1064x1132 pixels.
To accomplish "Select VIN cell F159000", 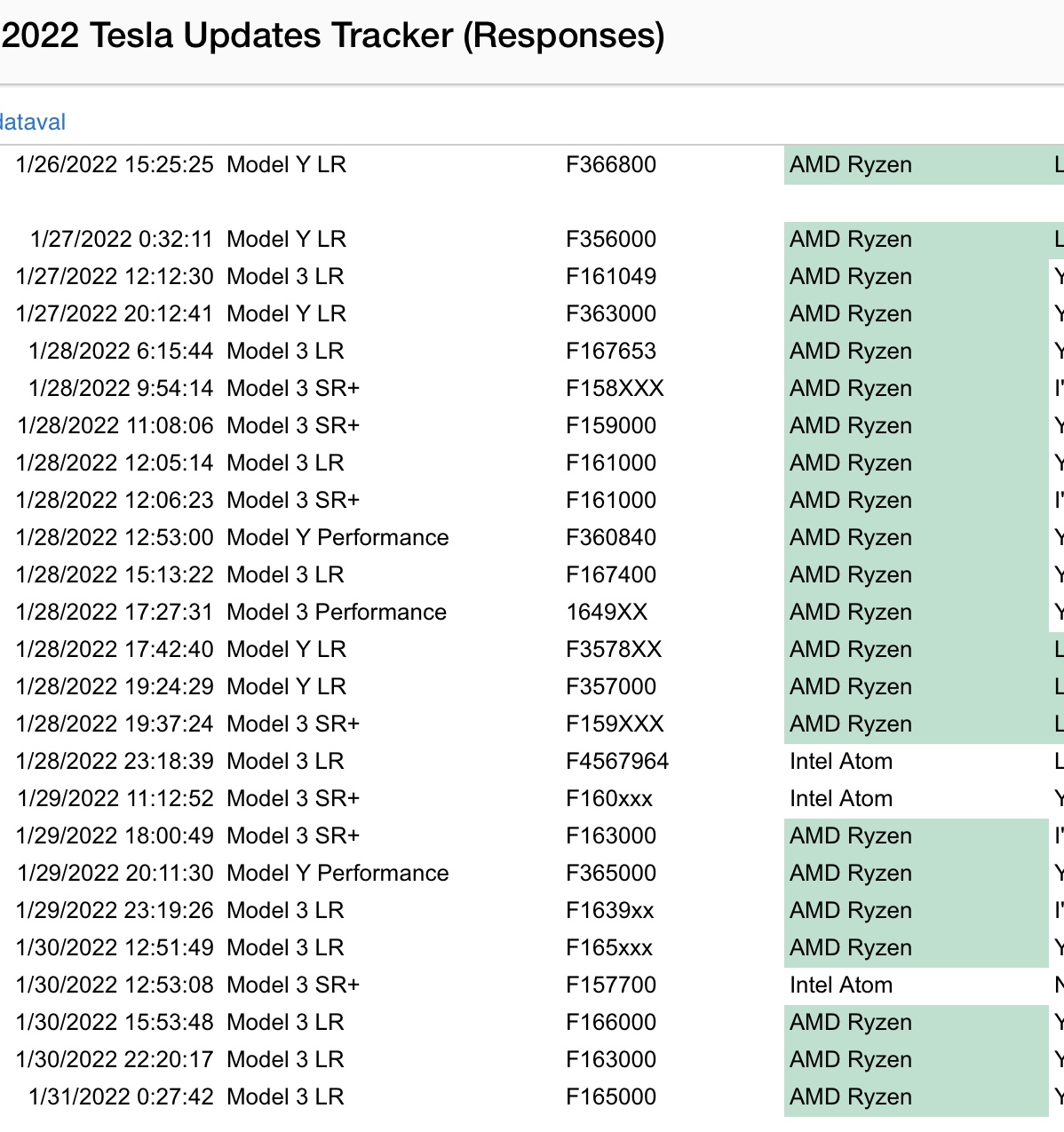I will (611, 425).
